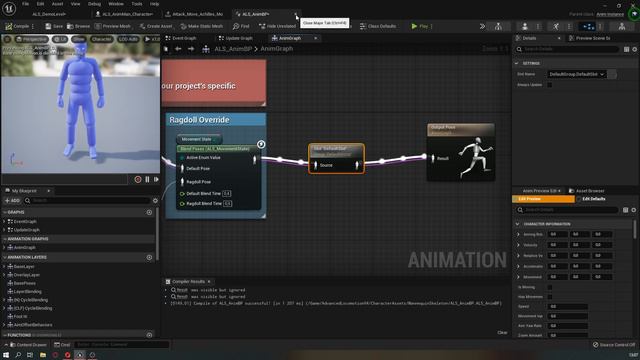Click Make Static Mesh toolbar button
The width and height of the screenshot is (640, 360).
202,26
